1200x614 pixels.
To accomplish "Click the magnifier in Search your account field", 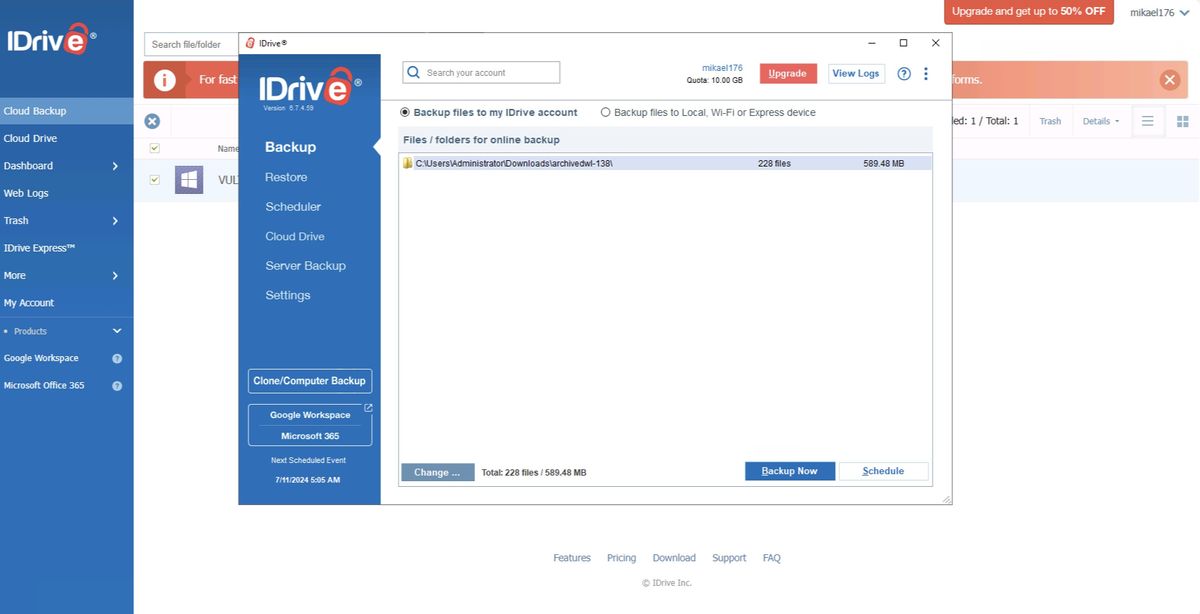I will coord(412,71).
